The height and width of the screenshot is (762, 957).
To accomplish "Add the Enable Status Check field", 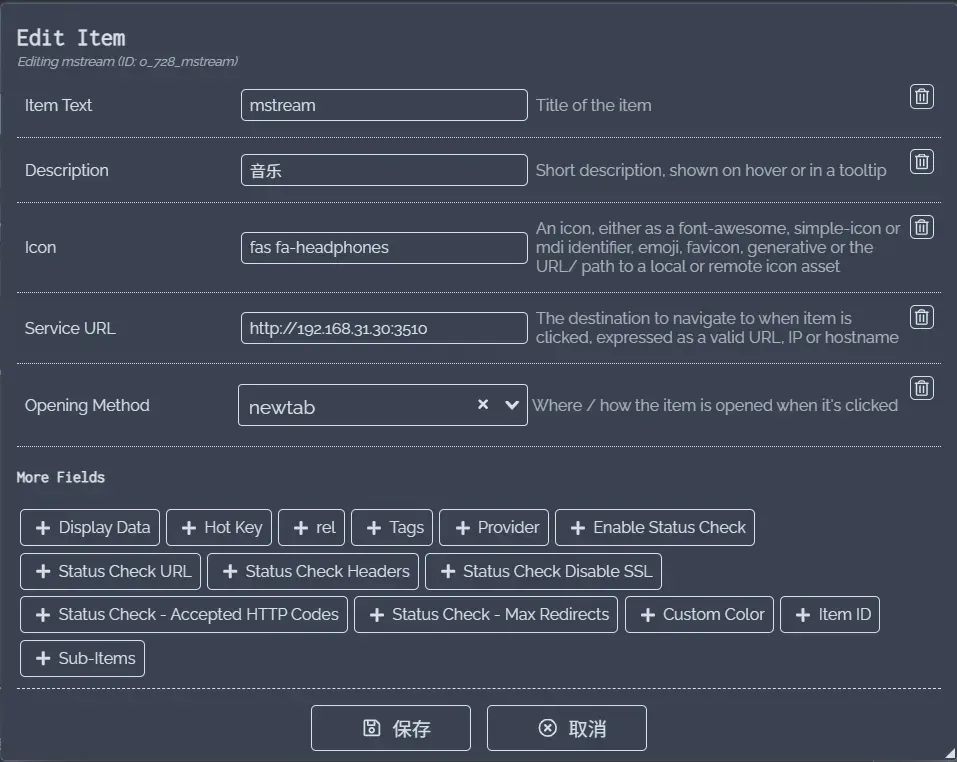I will click(655, 527).
